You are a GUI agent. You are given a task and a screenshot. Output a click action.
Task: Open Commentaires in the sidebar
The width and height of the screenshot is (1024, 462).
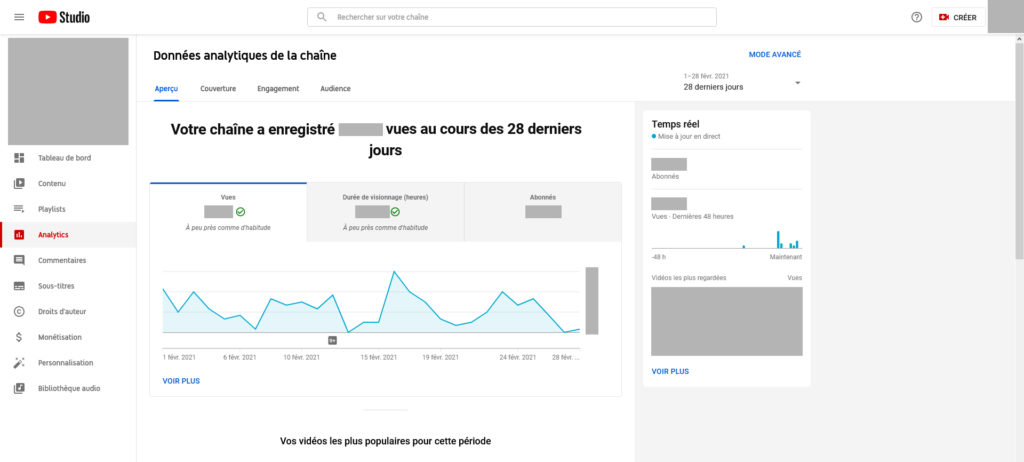(x=62, y=260)
